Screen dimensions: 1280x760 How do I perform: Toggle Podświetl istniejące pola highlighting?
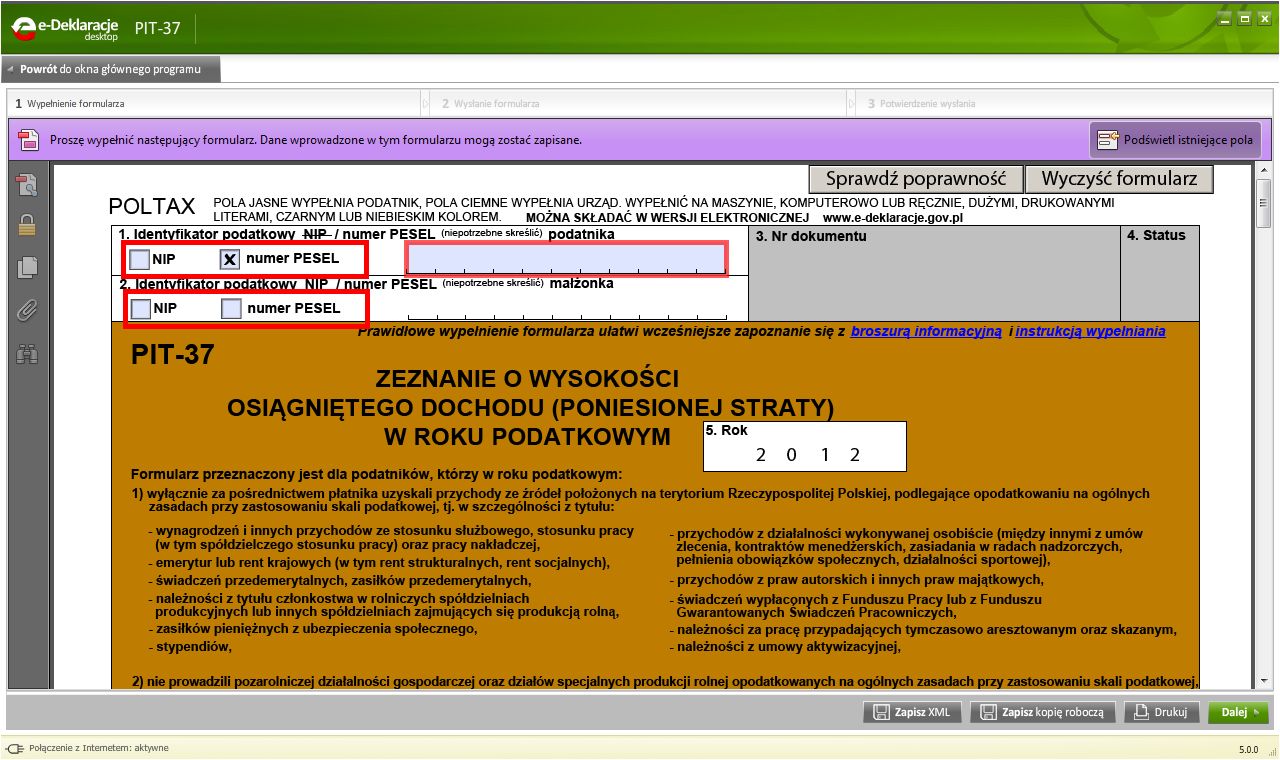(1175, 140)
